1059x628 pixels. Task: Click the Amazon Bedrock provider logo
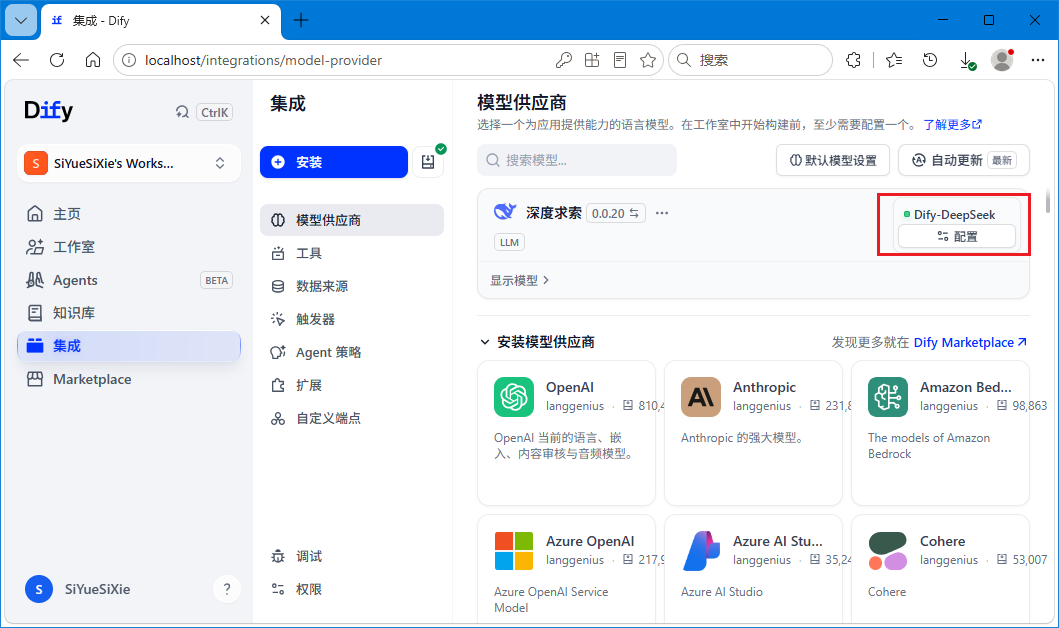(x=888, y=397)
